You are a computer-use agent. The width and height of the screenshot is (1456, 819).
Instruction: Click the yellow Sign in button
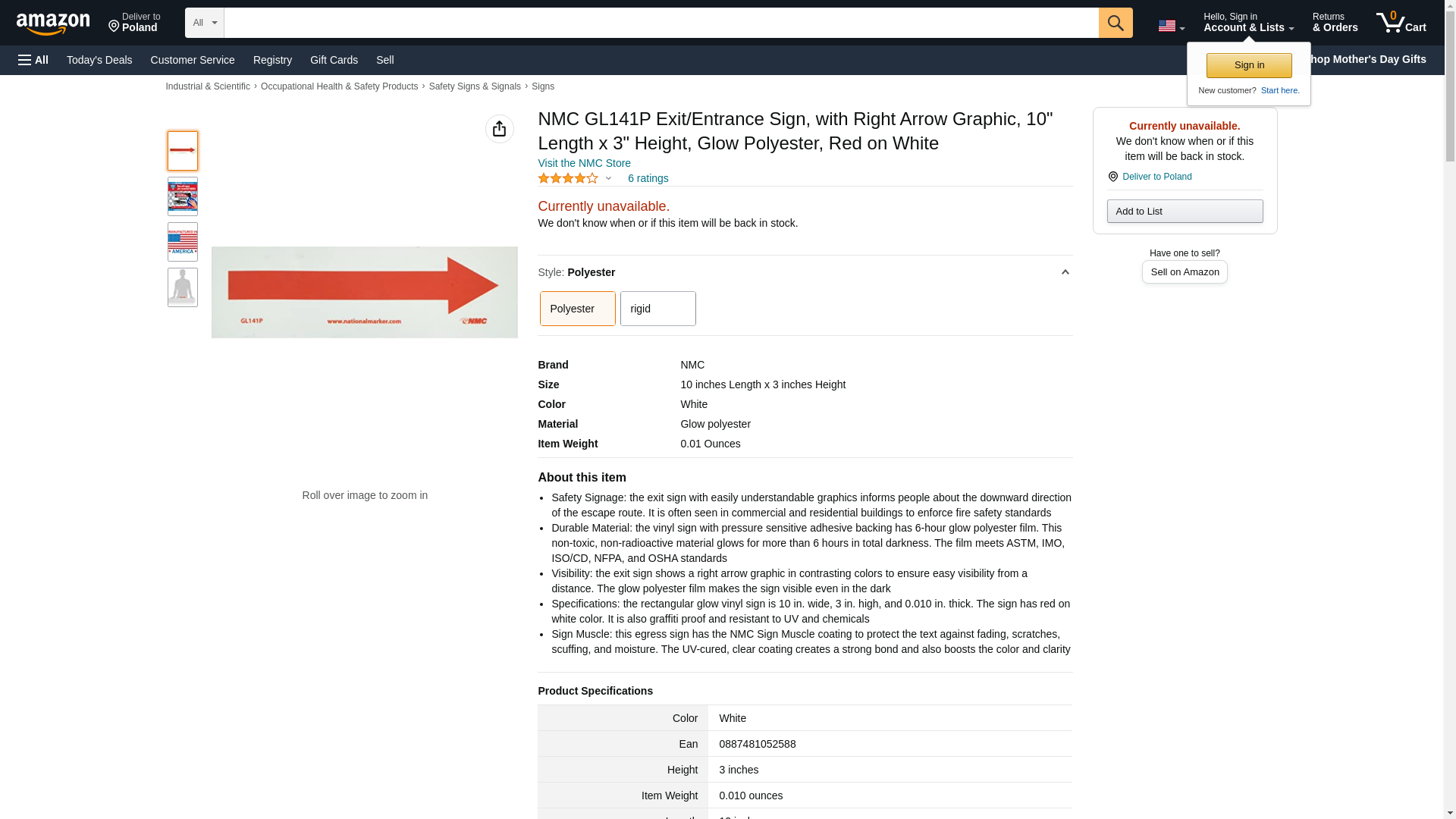pyautogui.click(x=1248, y=66)
